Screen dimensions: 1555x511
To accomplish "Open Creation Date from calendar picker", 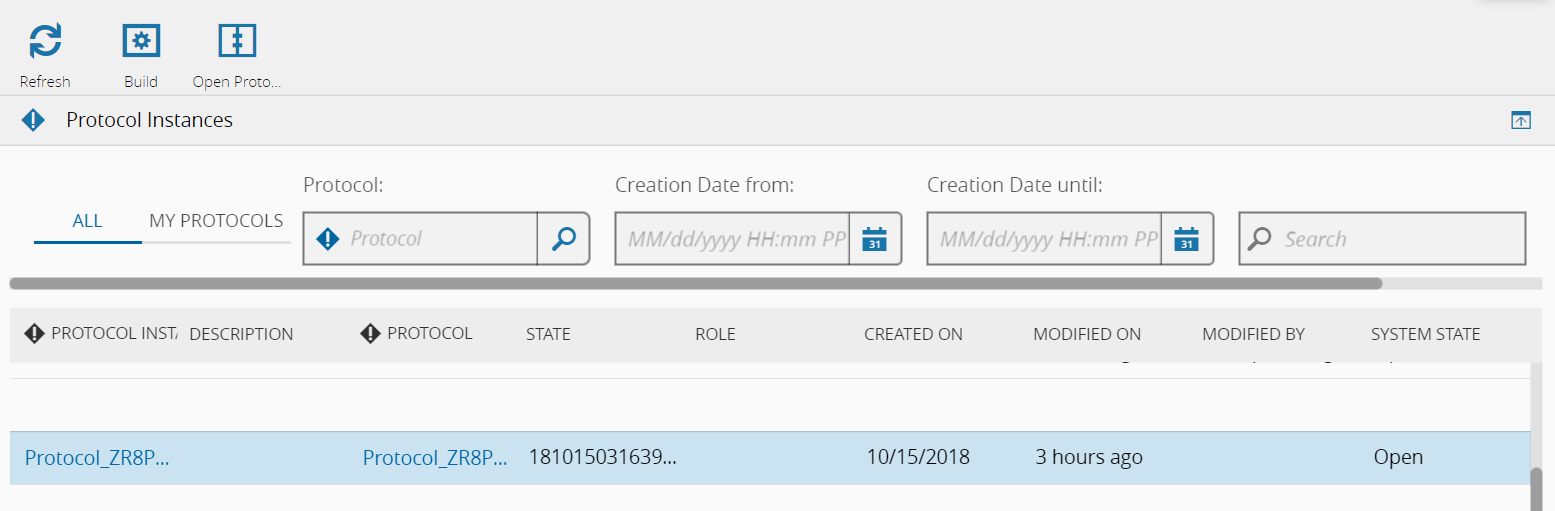I will tap(875, 239).
